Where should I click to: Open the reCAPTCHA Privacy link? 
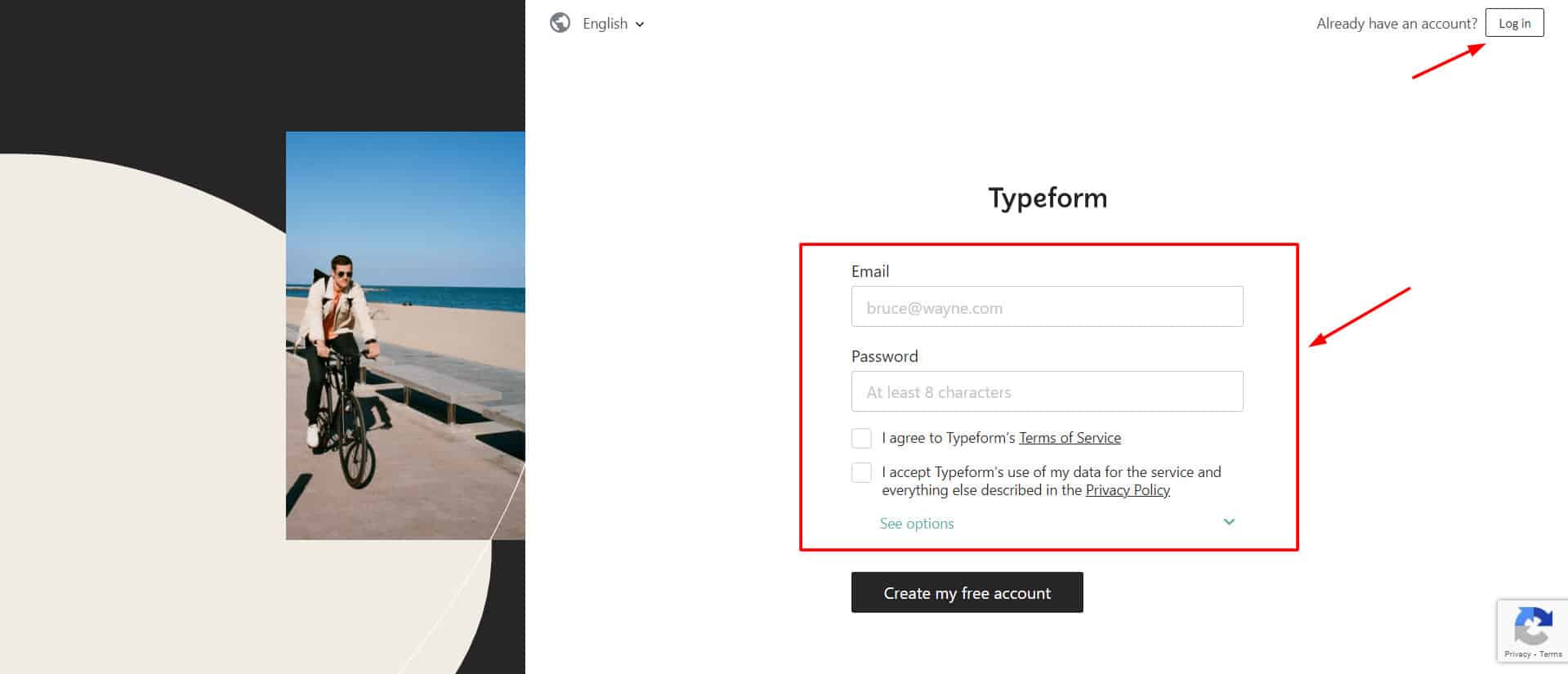click(1517, 654)
